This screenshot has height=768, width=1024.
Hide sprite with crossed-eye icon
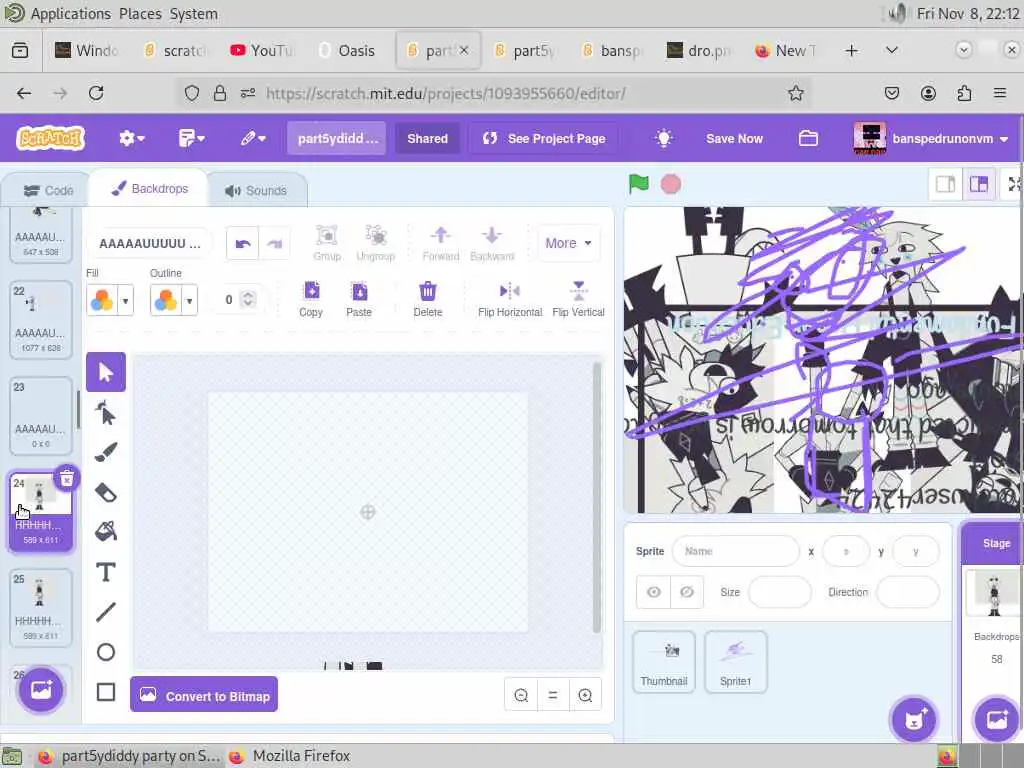pyautogui.click(x=686, y=592)
